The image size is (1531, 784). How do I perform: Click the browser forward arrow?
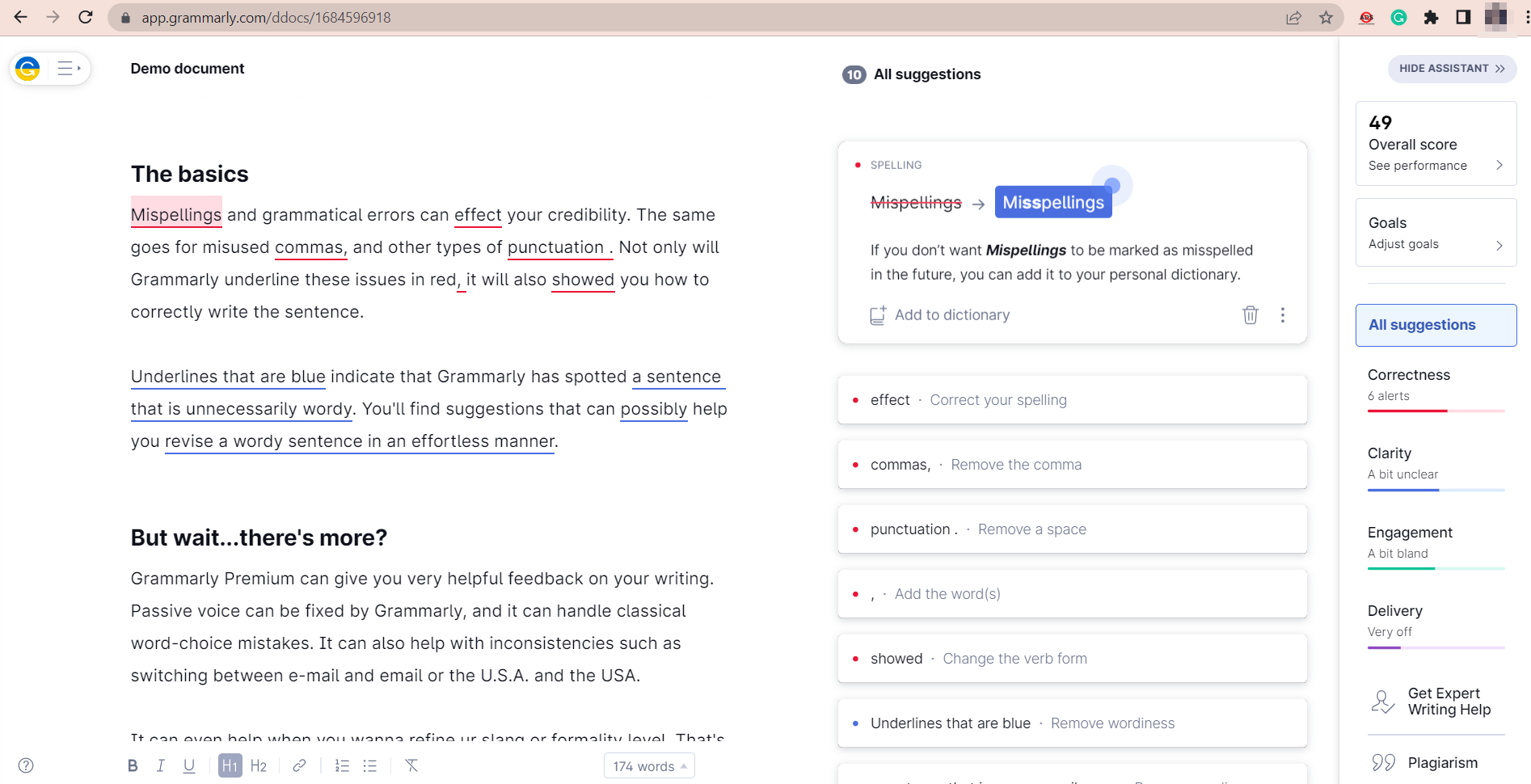(53, 17)
